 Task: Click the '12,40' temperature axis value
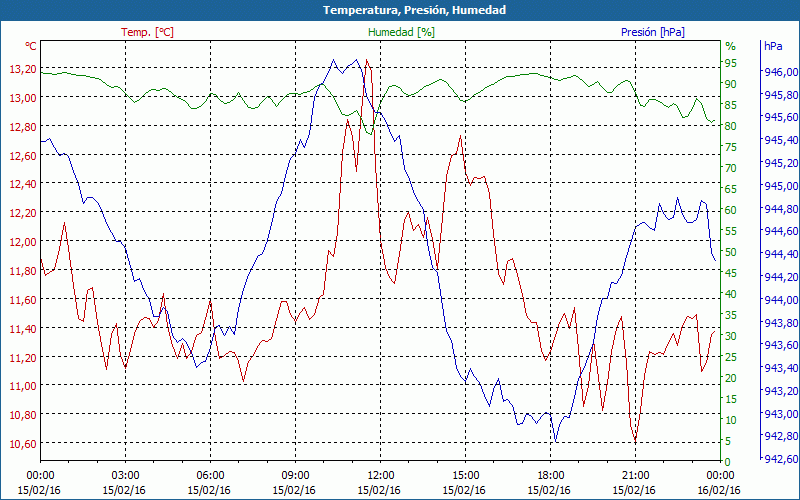point(23,184)
